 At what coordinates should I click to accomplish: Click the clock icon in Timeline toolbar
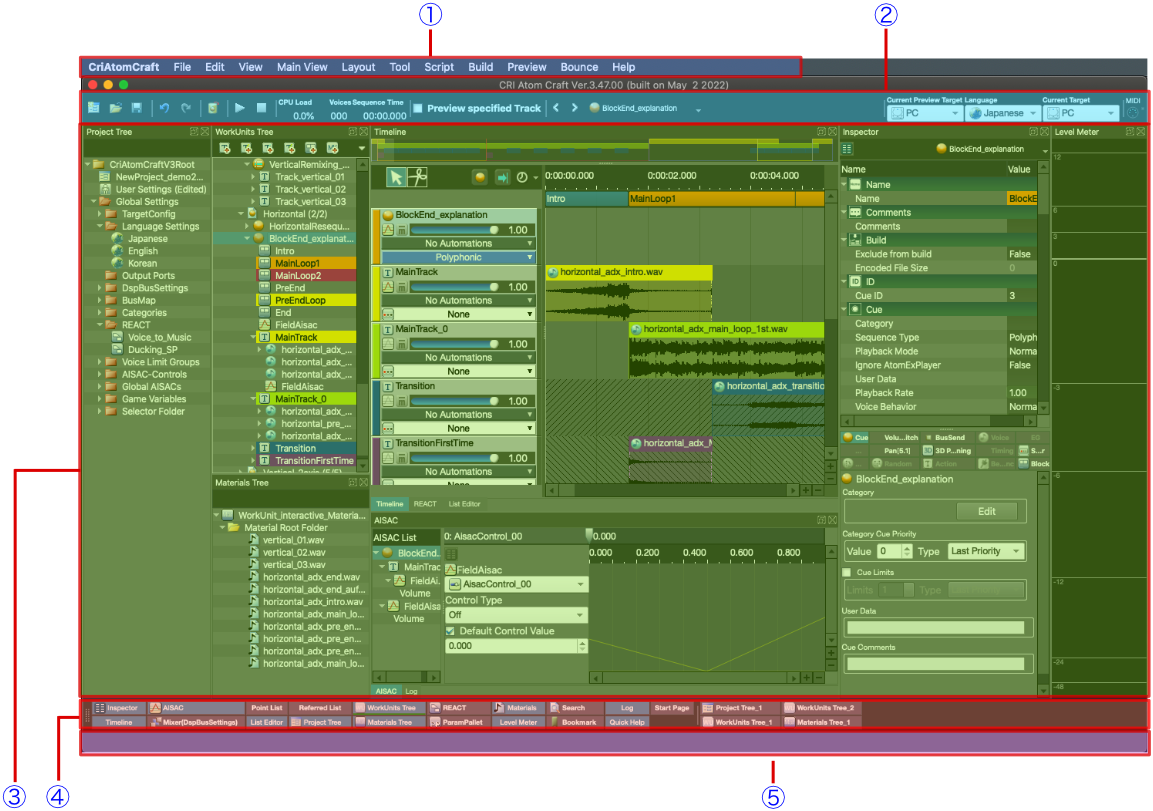click(x=522, y=177)
